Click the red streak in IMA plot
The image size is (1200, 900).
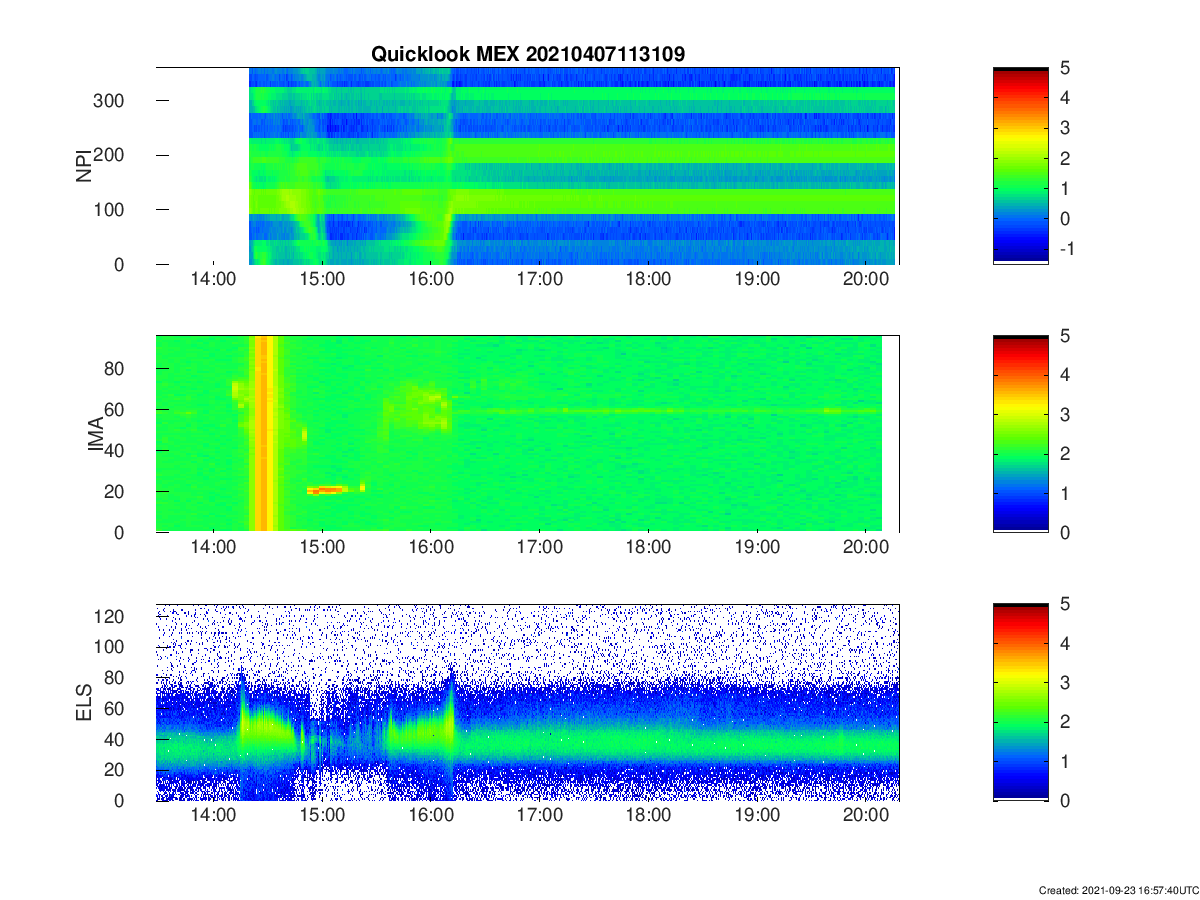tap(326, 489)
